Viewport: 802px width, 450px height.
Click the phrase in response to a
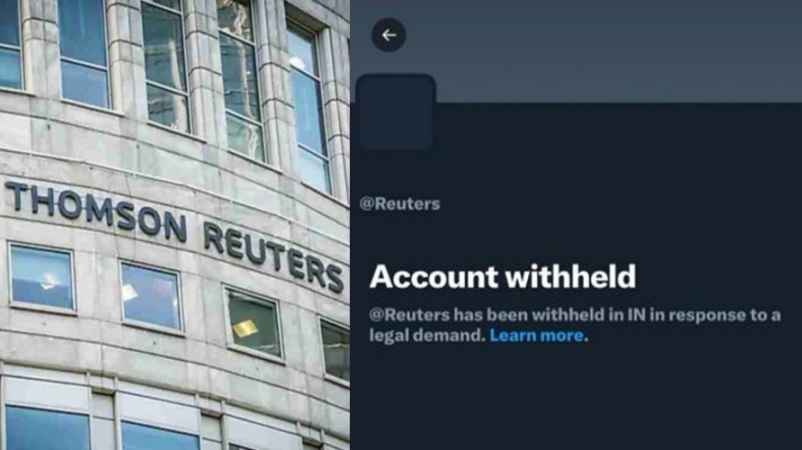pos(715,315)
